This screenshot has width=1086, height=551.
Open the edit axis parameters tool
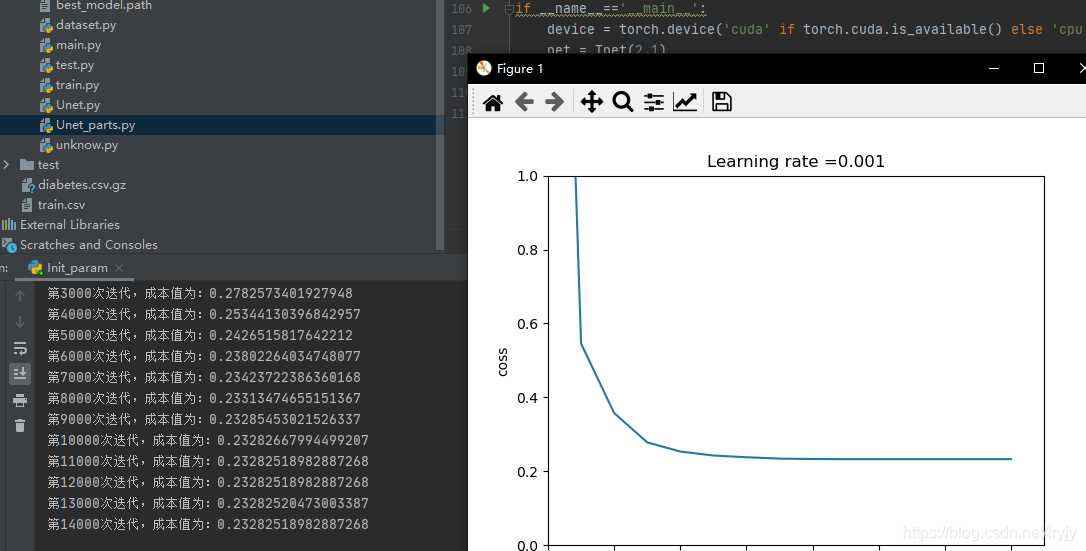click(x=685, y=102)
